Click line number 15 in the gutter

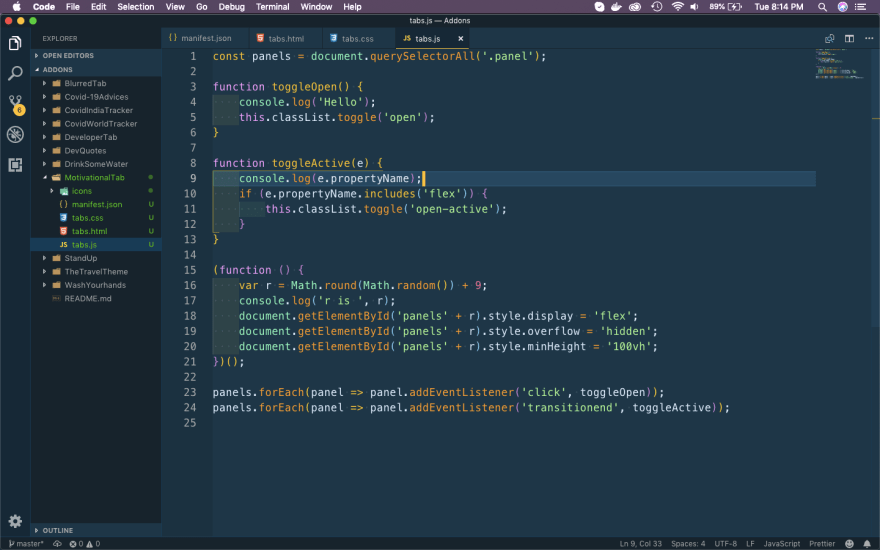click(x=190, y=270)
